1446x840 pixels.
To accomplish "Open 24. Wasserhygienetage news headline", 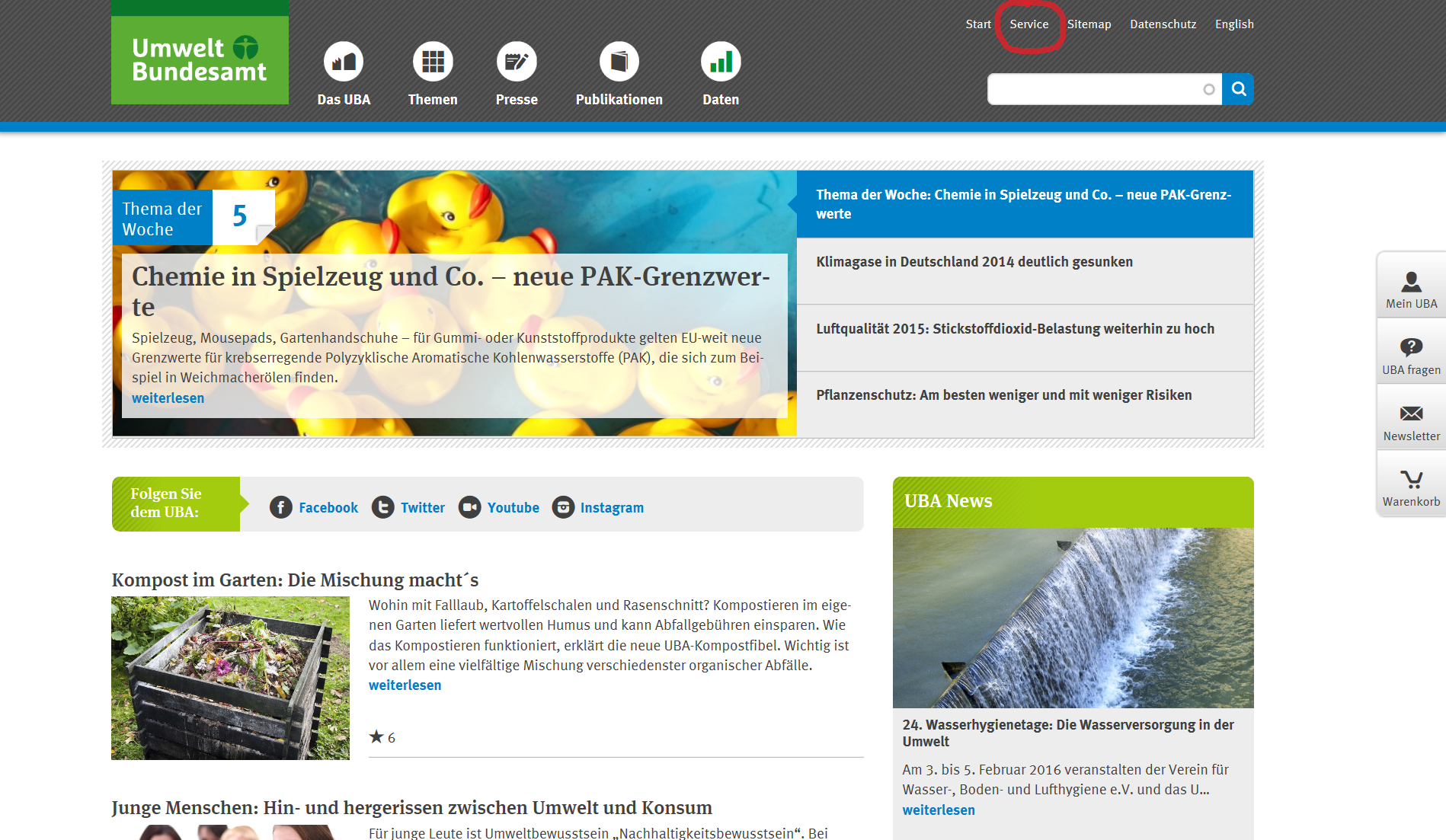I will [1068, 733].
